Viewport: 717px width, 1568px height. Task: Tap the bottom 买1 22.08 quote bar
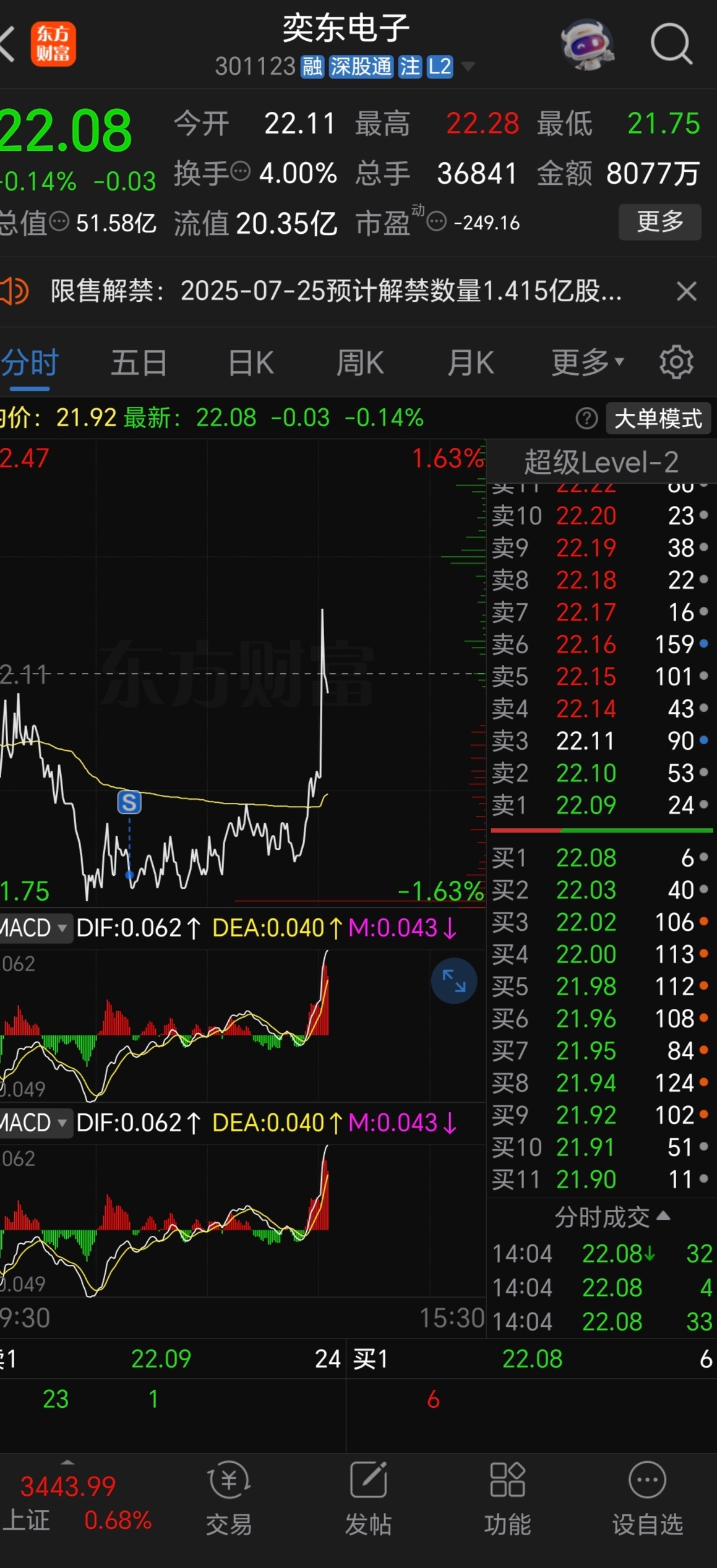(x=532, y=1359)
